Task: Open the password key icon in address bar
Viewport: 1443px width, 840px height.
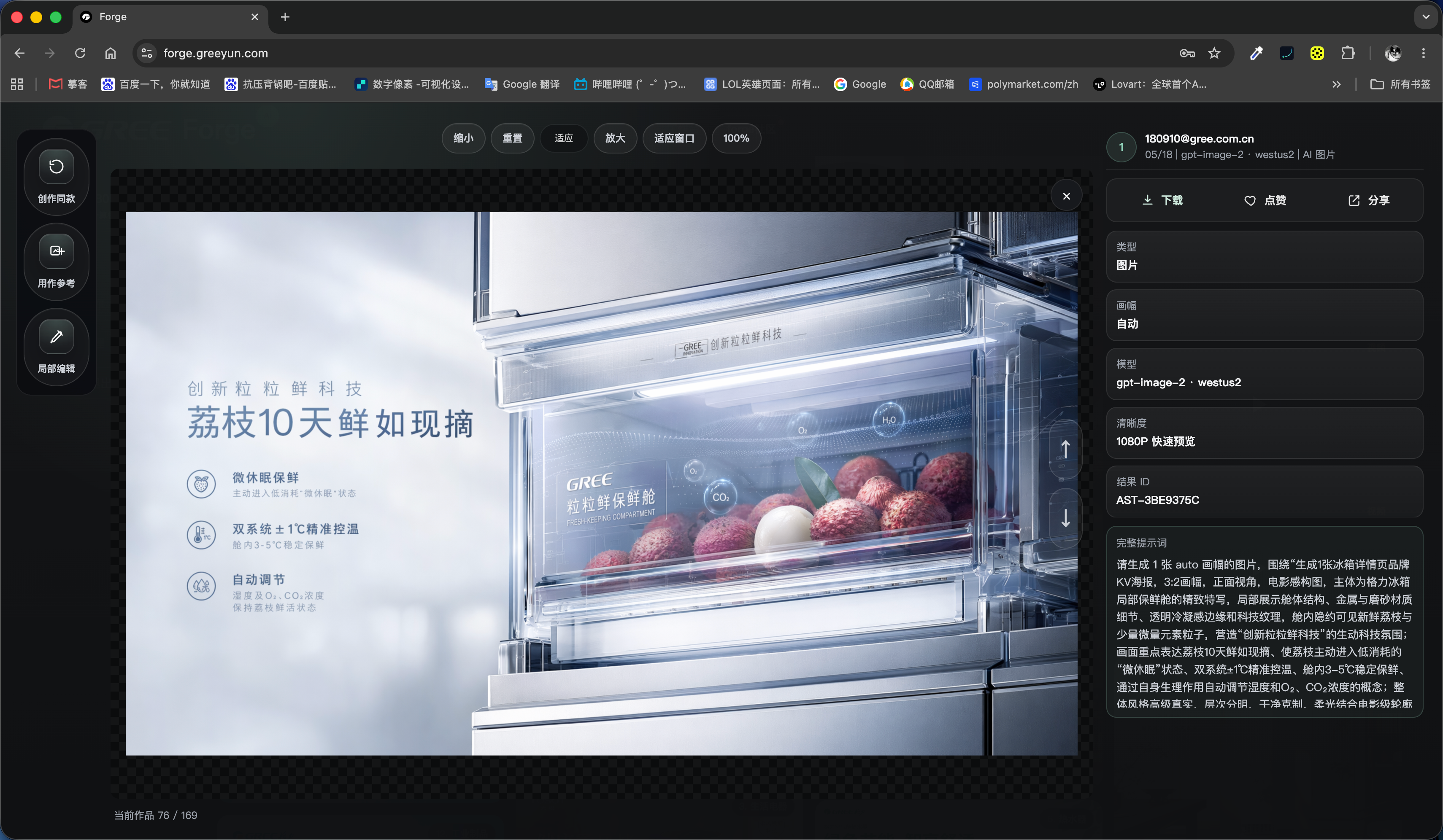Action: [x=1187, y=53]
